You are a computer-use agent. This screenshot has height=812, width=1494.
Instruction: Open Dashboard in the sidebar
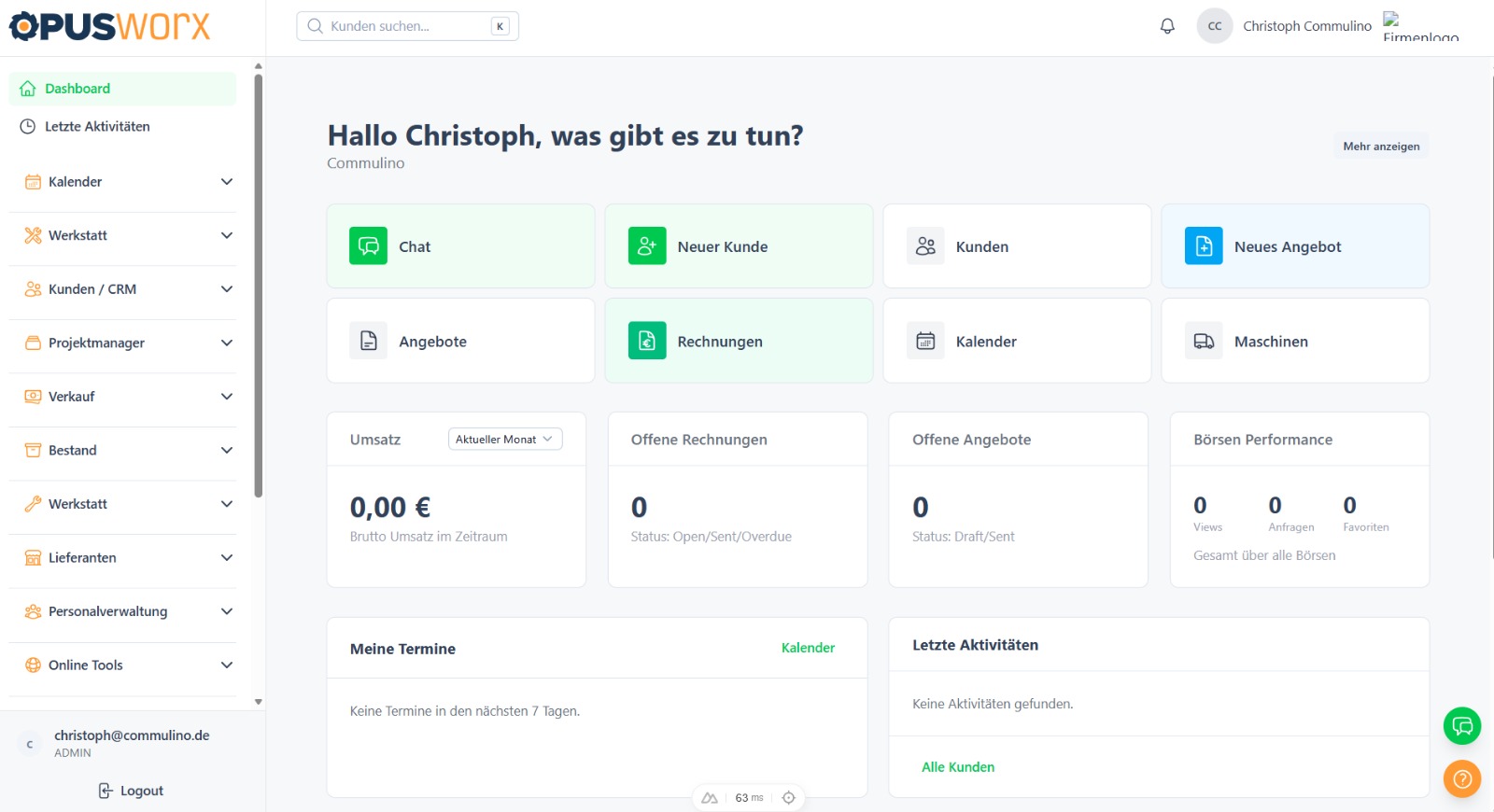click(122, 89)
